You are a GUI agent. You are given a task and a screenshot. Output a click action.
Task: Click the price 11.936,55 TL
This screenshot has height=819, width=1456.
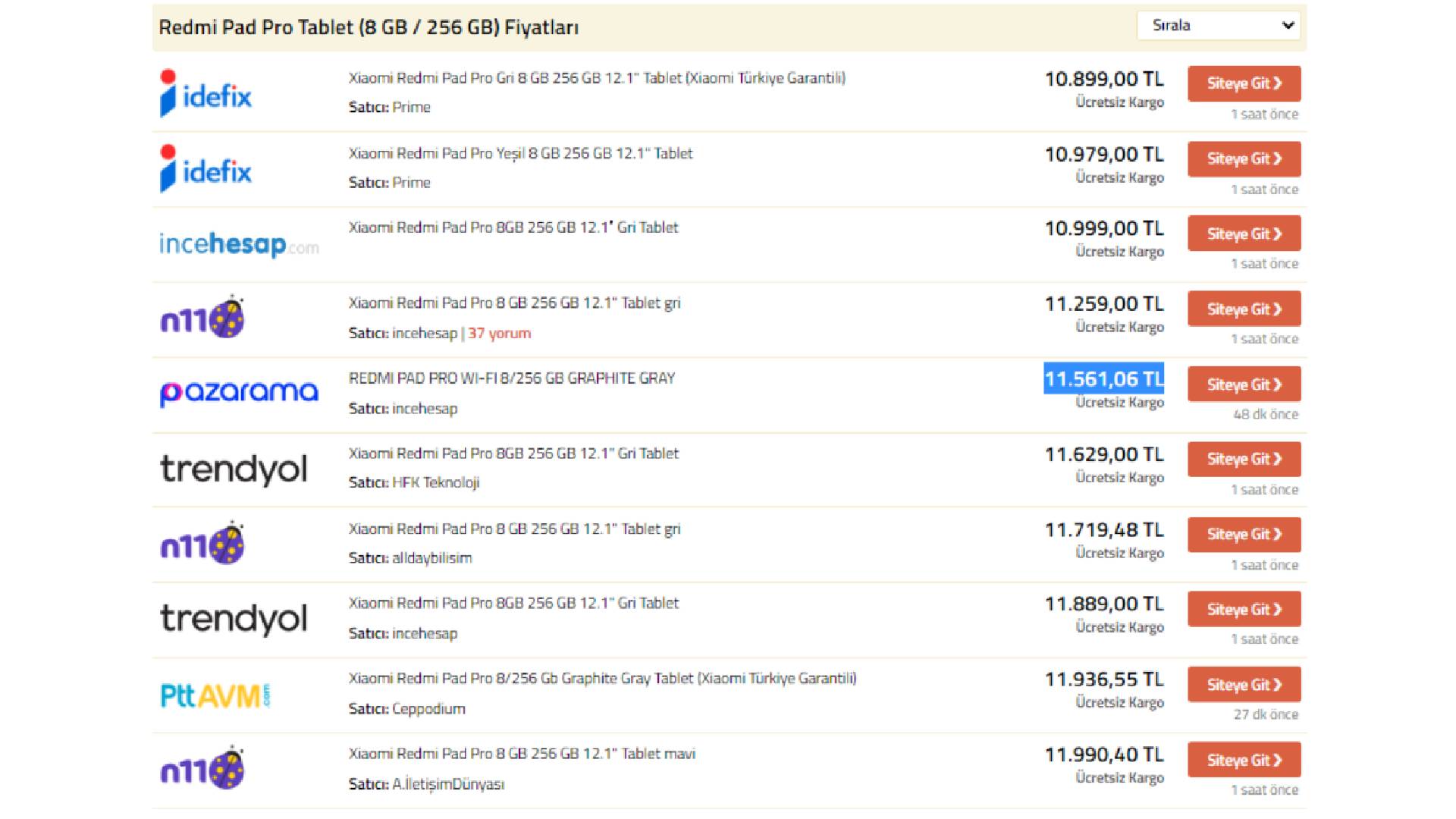(1104, 679)
